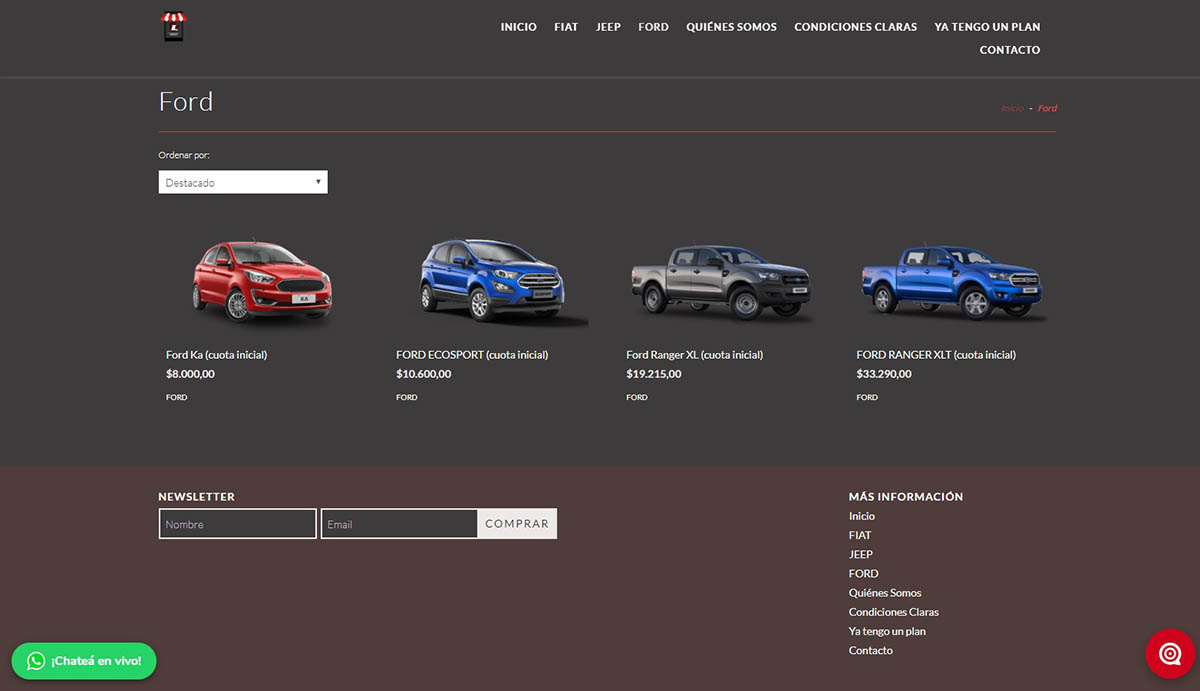The height and width of the screenshot is (691, 1200).
Task: Open the Ford Ka (cuota inicial) title link
Action: click(x=216, y=355)
